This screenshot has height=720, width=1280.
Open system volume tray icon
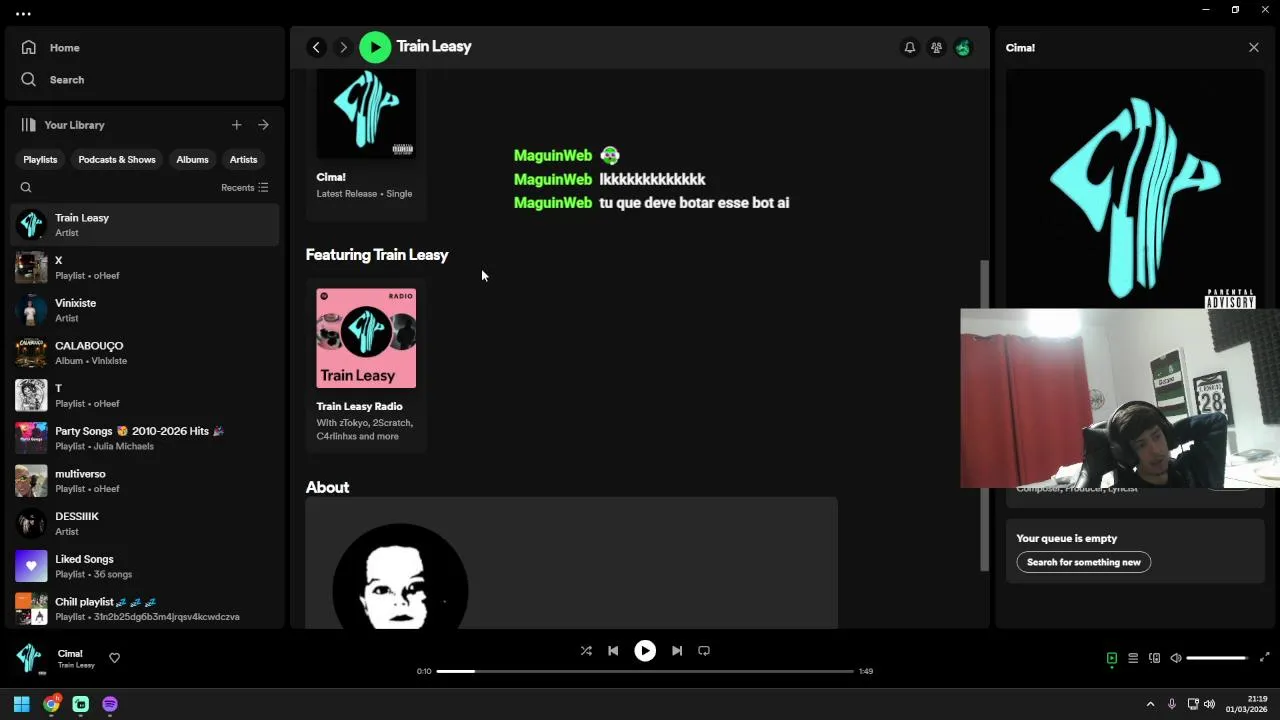1209,704
